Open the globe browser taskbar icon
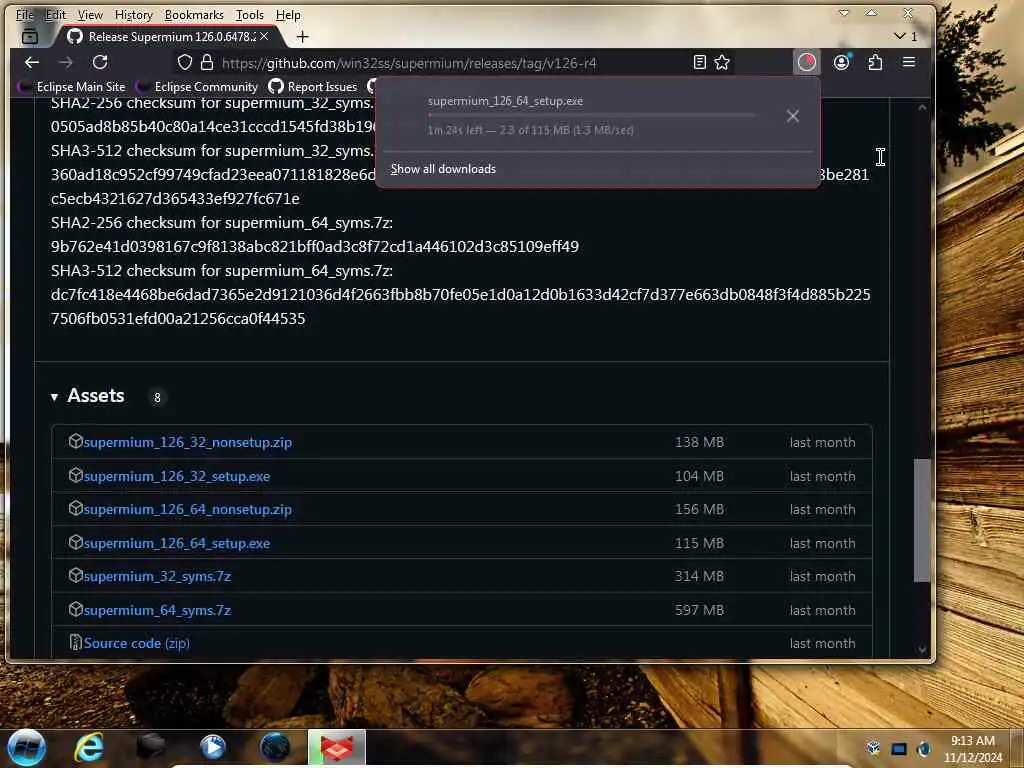The height and width of the screenshot is (768, 1024). point(275,748)
